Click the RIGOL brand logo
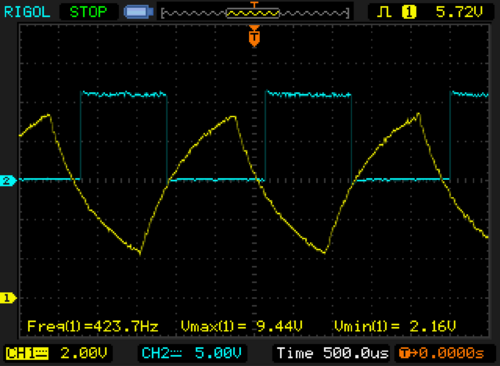 [27, 12]
